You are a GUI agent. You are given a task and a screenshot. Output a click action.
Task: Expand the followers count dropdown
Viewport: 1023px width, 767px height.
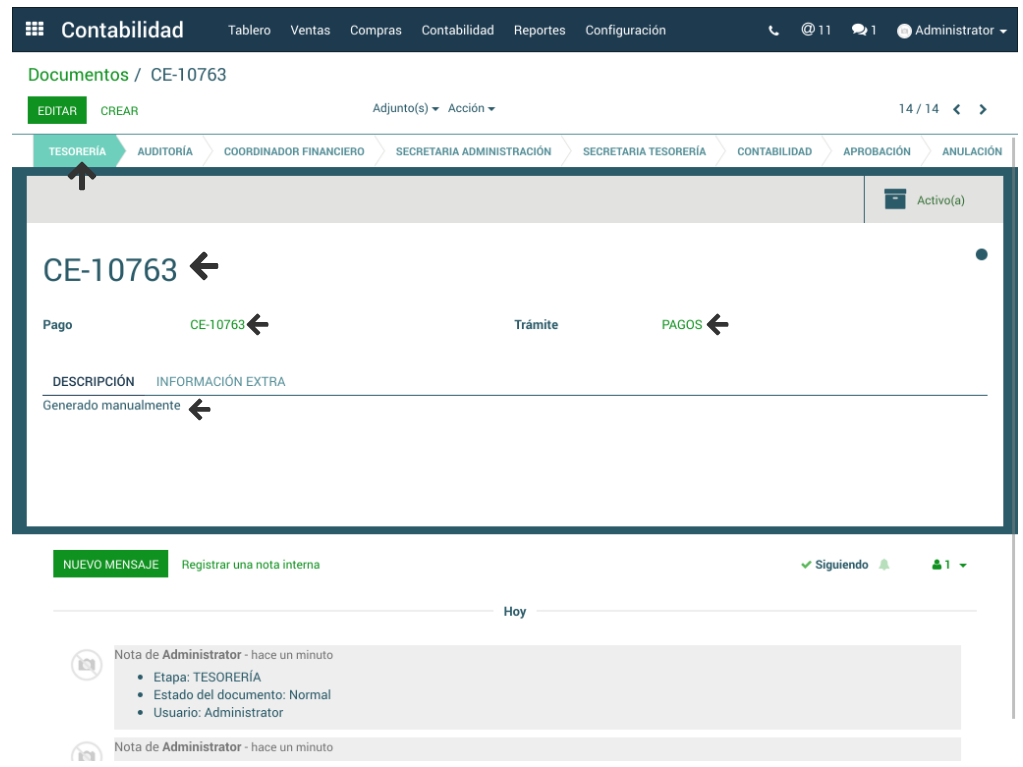949,565
